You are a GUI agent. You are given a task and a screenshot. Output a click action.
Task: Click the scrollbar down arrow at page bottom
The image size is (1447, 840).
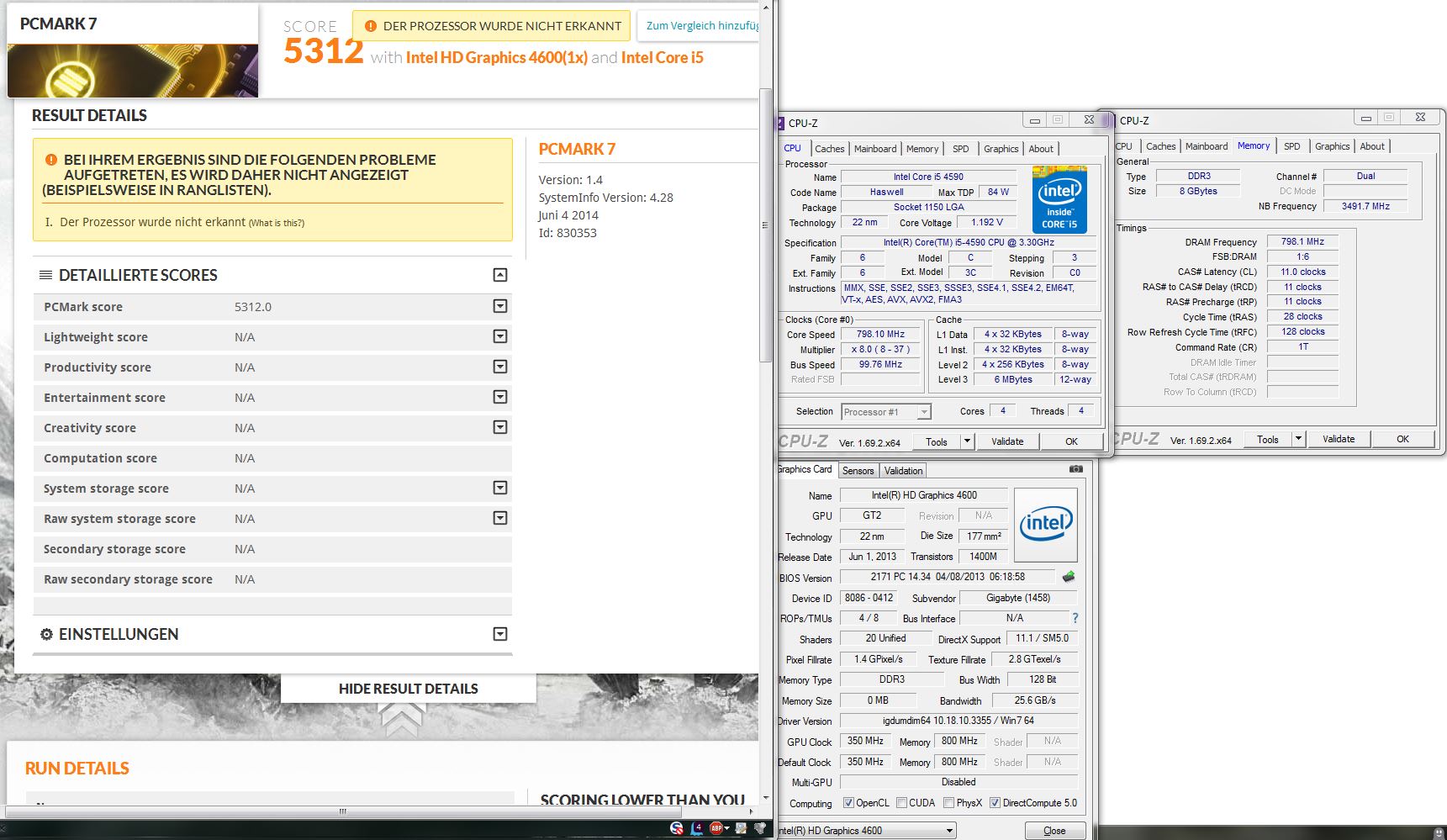(x=765, y=798)
